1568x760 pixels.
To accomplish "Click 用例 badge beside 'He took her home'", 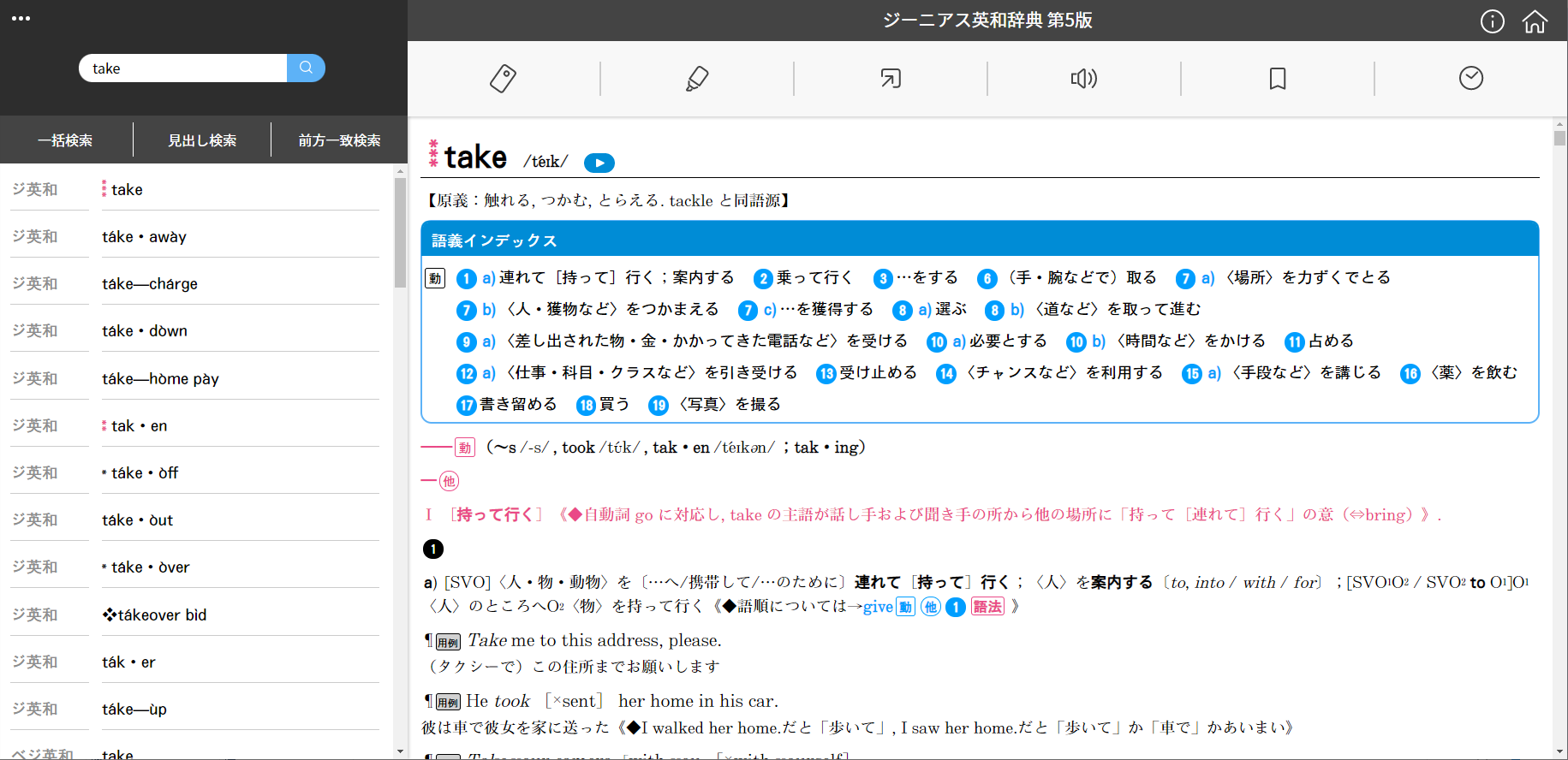I will (448, 703).
